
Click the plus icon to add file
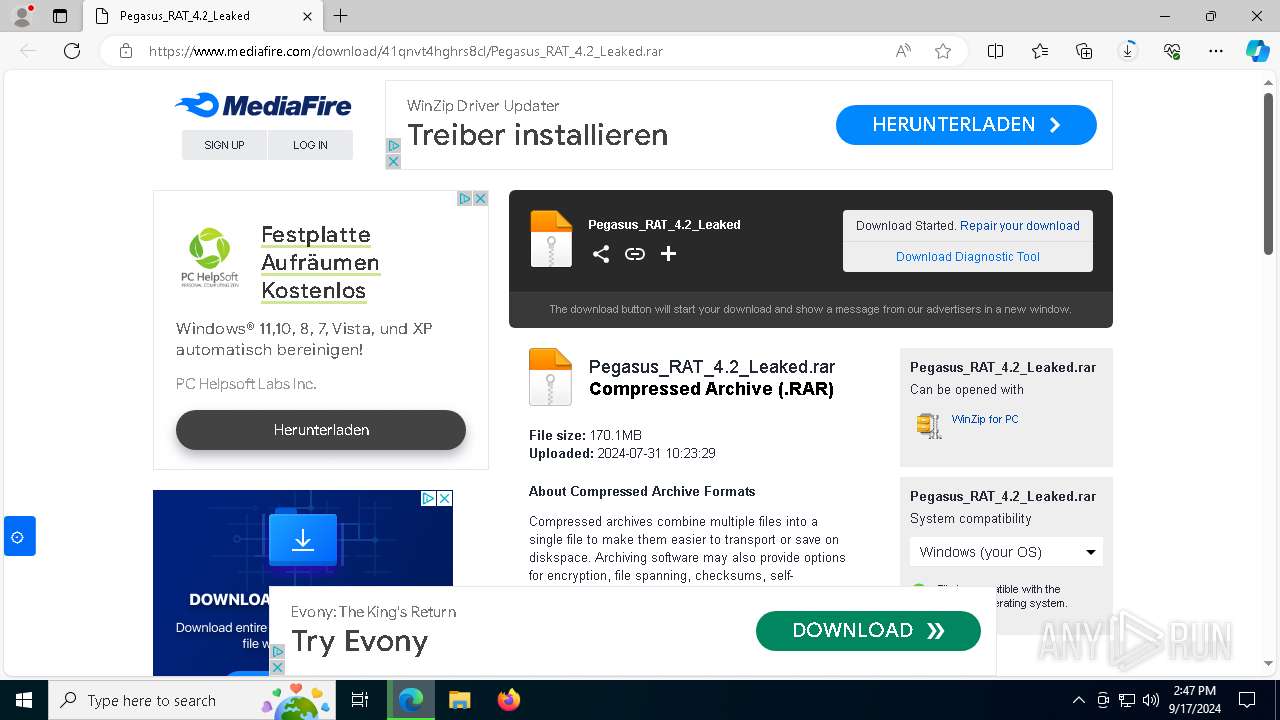[669, 254]
